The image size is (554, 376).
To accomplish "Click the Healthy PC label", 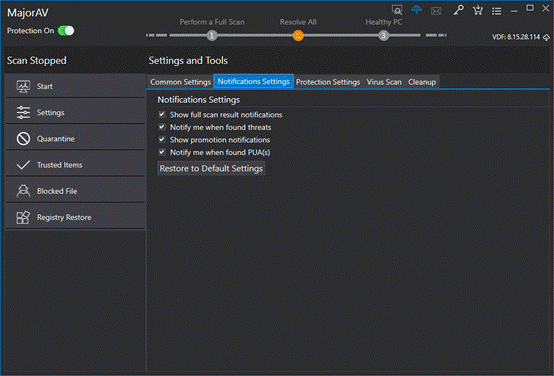I will coord(384,22).
